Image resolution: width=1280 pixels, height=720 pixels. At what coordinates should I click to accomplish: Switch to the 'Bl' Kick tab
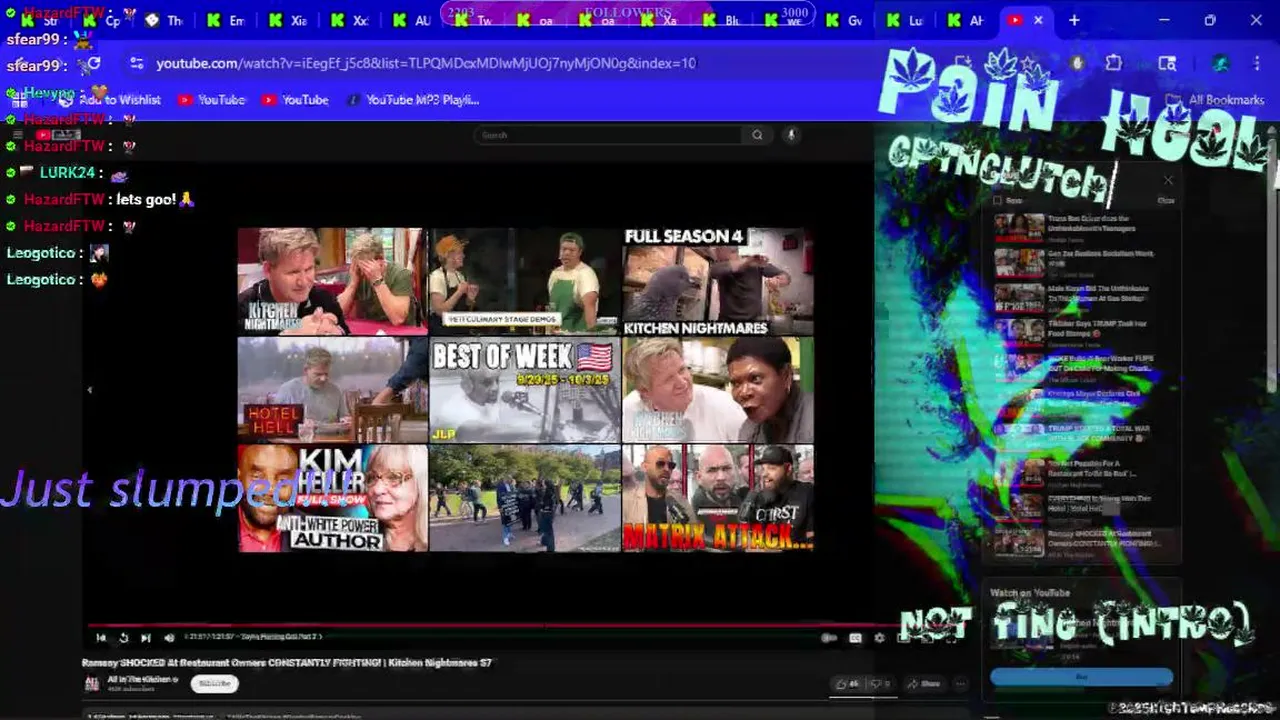[722, 20]
